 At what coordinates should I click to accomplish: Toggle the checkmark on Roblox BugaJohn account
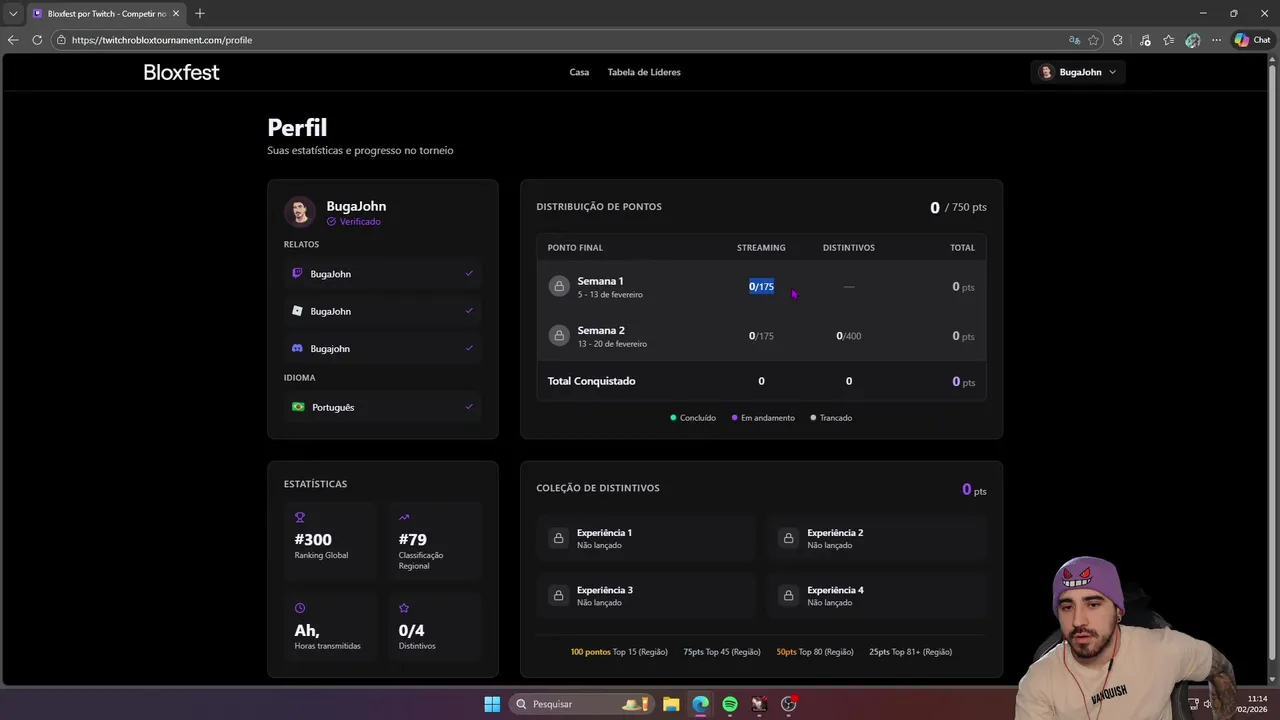coord(469,311)
